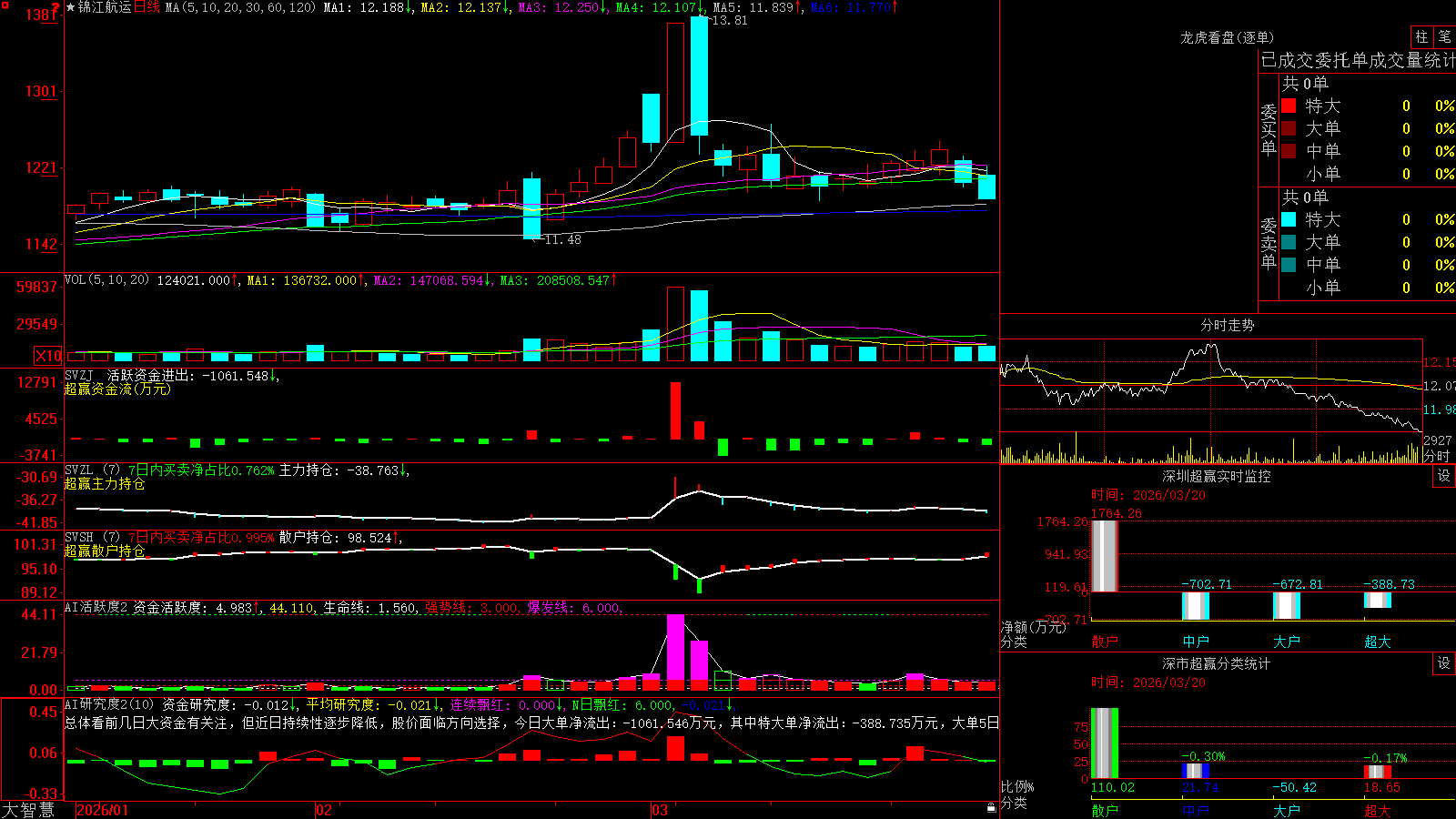Change the 日线 chart period
The width and height of the screenshot is (1456, 819).
click(x=147, y=7)
